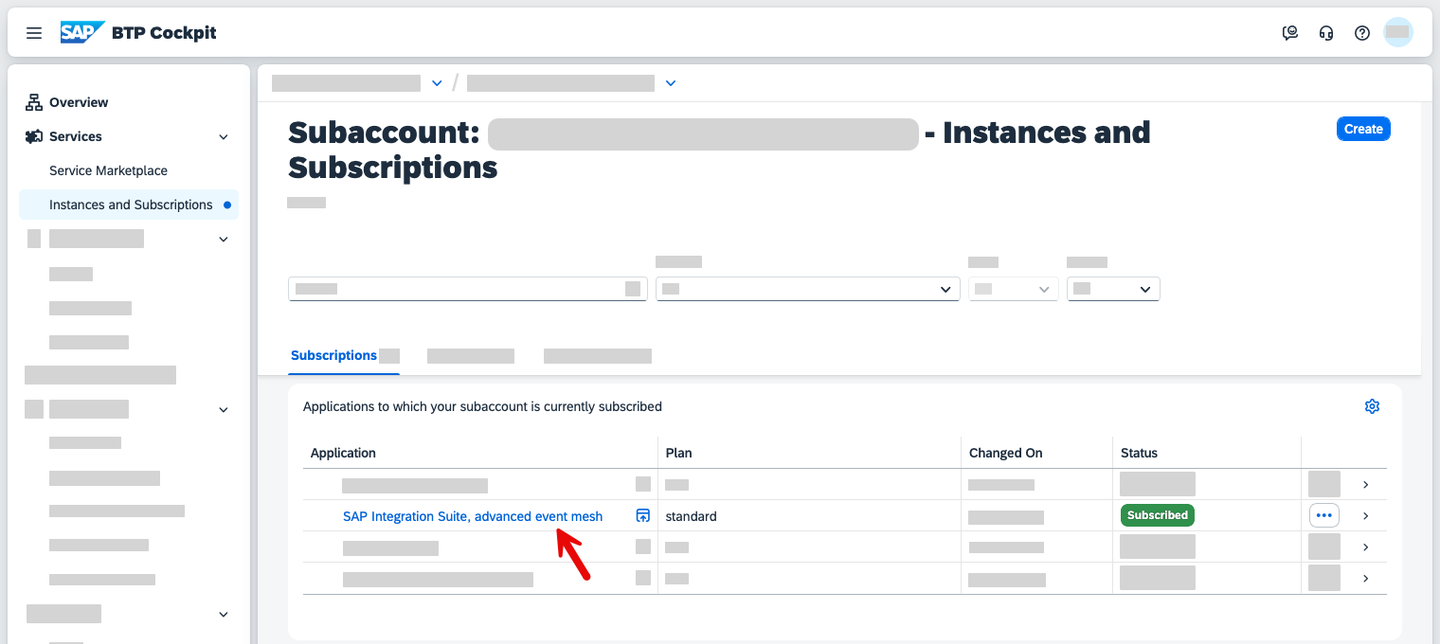
Task: Open actions menu for advanced event mesh row
Action: pyautogui.click(x=1324, y=516)
